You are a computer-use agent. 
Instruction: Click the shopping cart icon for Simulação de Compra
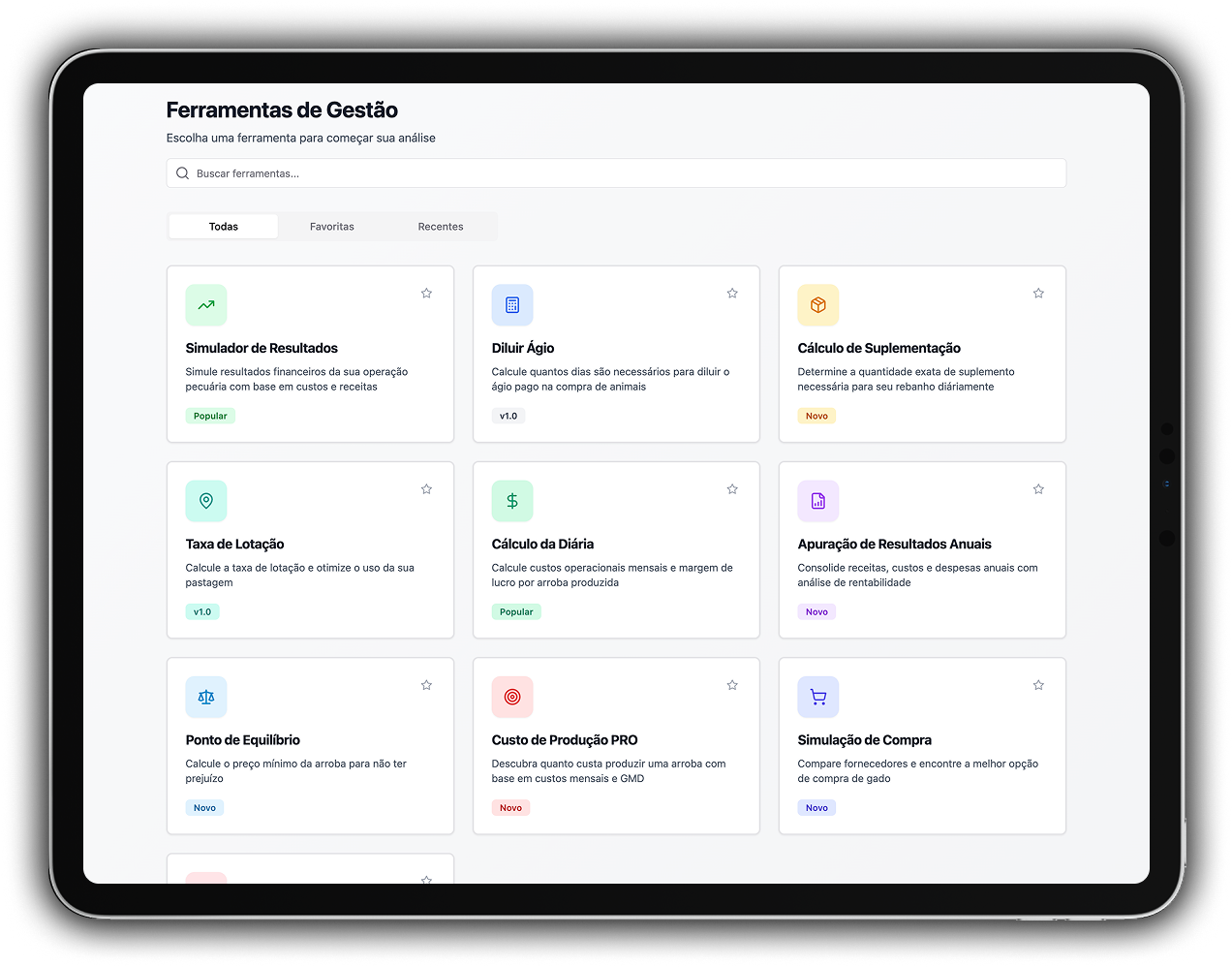pos(817,696)
